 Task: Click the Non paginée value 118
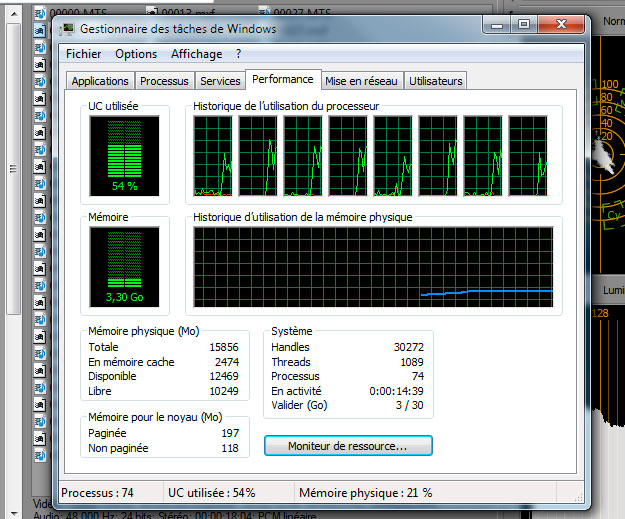[x=230, y=448]
